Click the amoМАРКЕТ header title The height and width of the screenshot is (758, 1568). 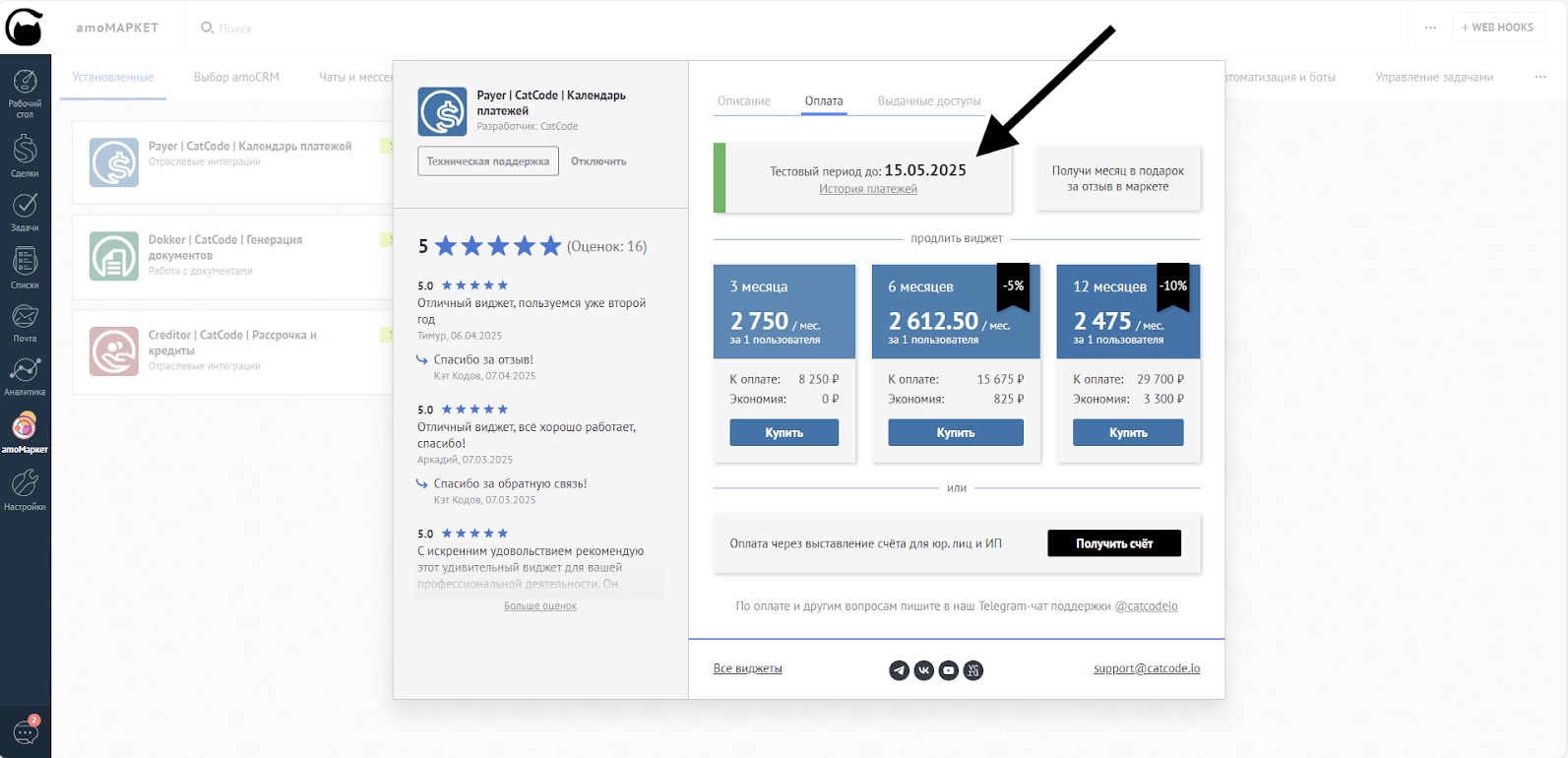tap(117, 28)
